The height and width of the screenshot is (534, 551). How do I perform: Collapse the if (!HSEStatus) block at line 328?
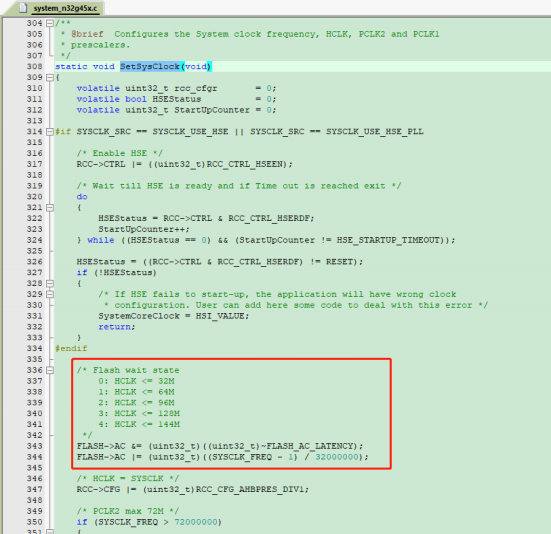(50, 284)
